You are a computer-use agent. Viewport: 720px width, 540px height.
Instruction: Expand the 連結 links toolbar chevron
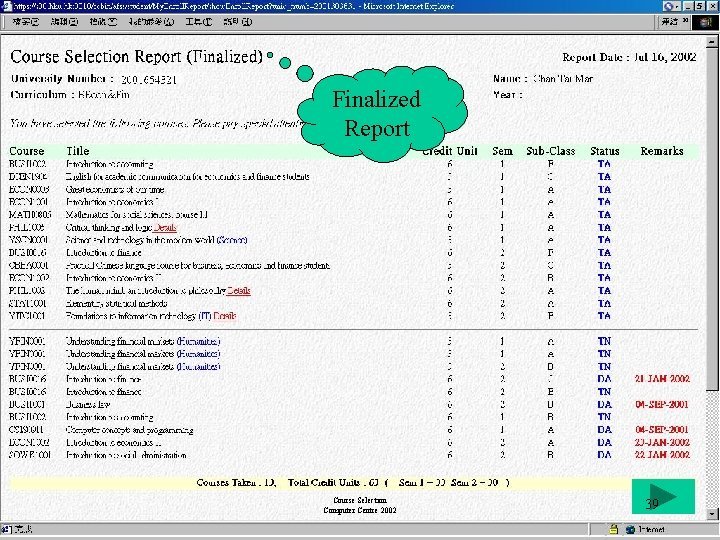[x=685, y=21]
